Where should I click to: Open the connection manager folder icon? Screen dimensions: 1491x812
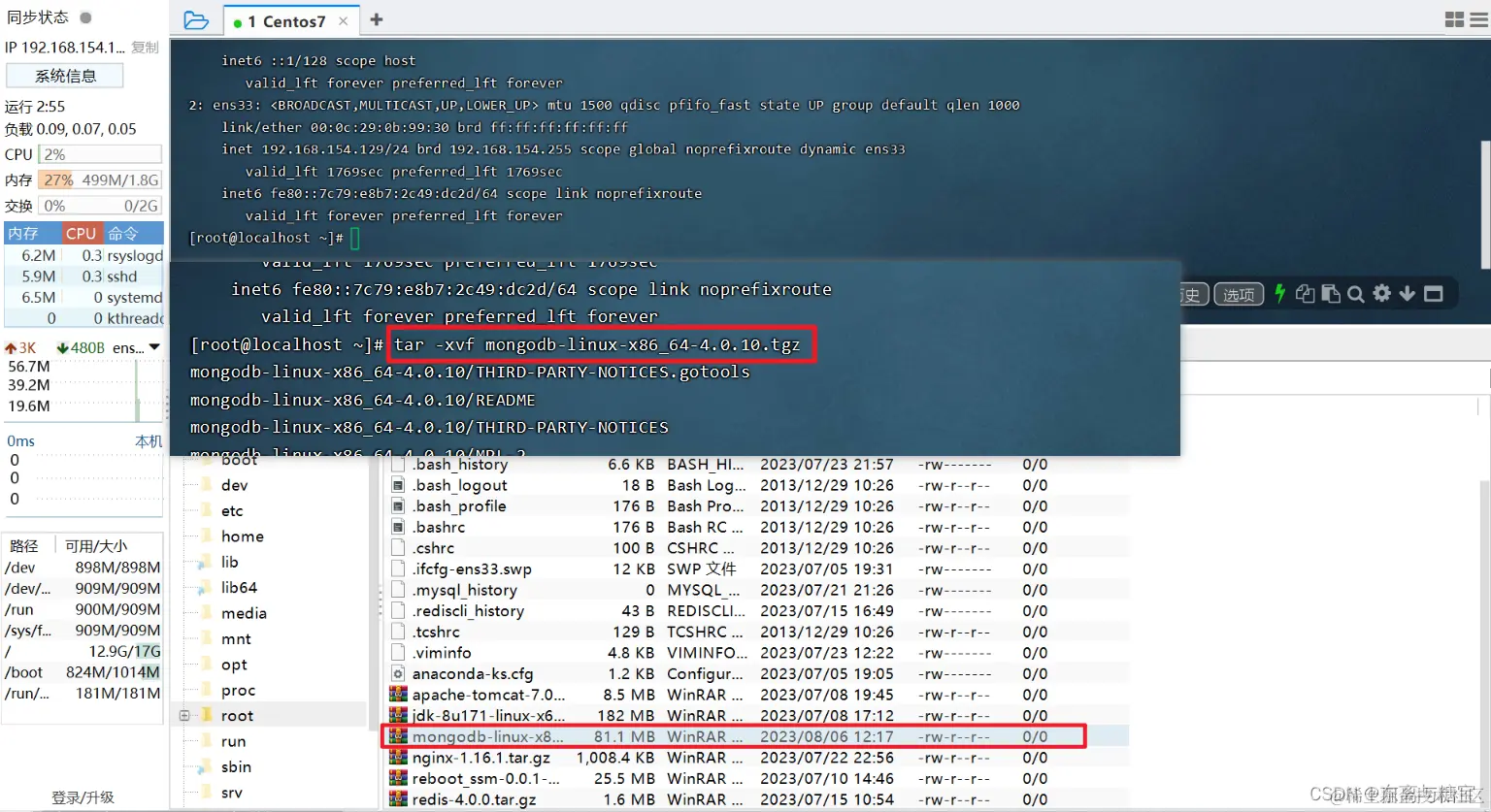pos(196,20)
